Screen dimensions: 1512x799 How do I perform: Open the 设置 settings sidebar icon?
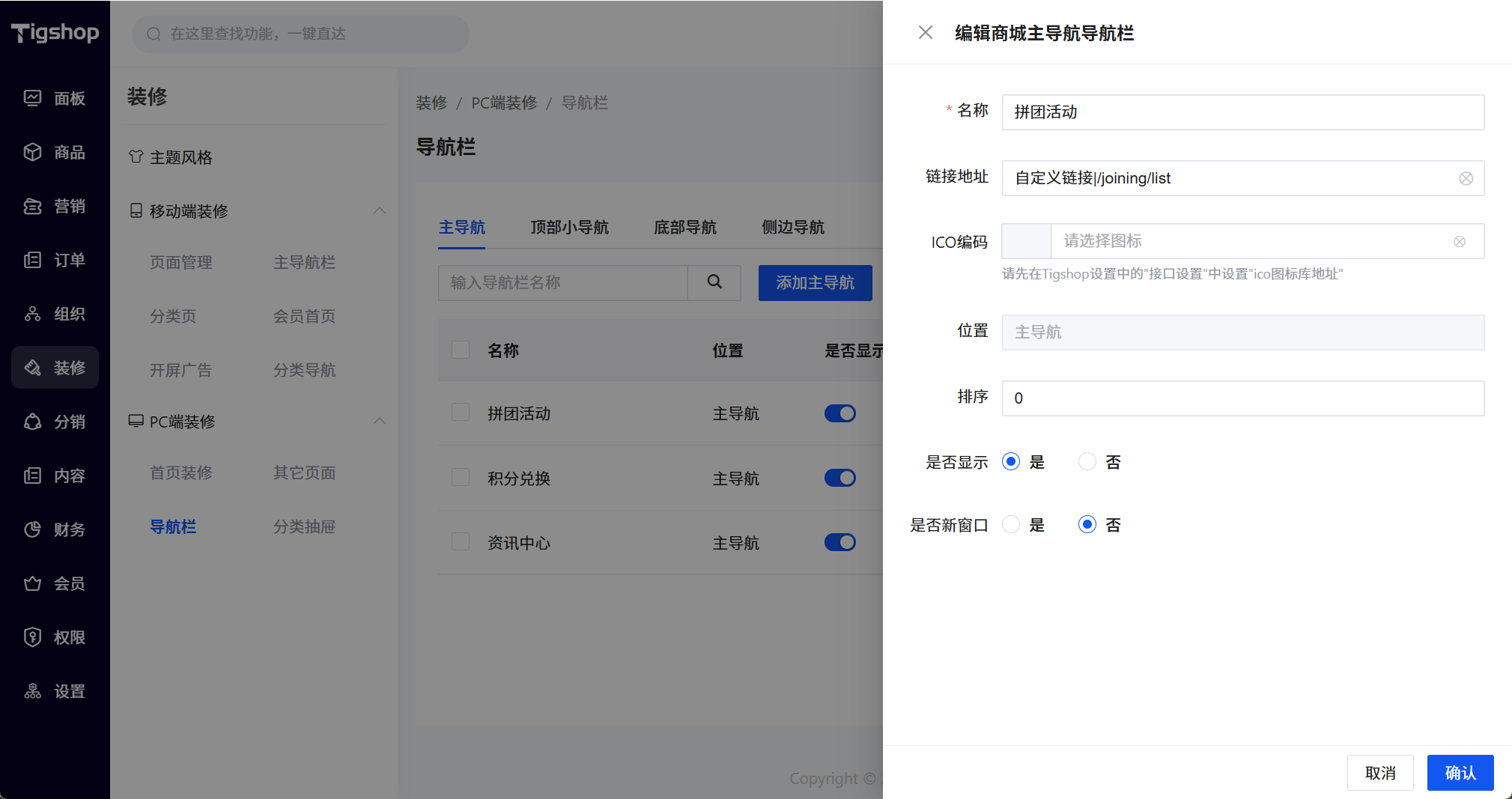[32, 691]
